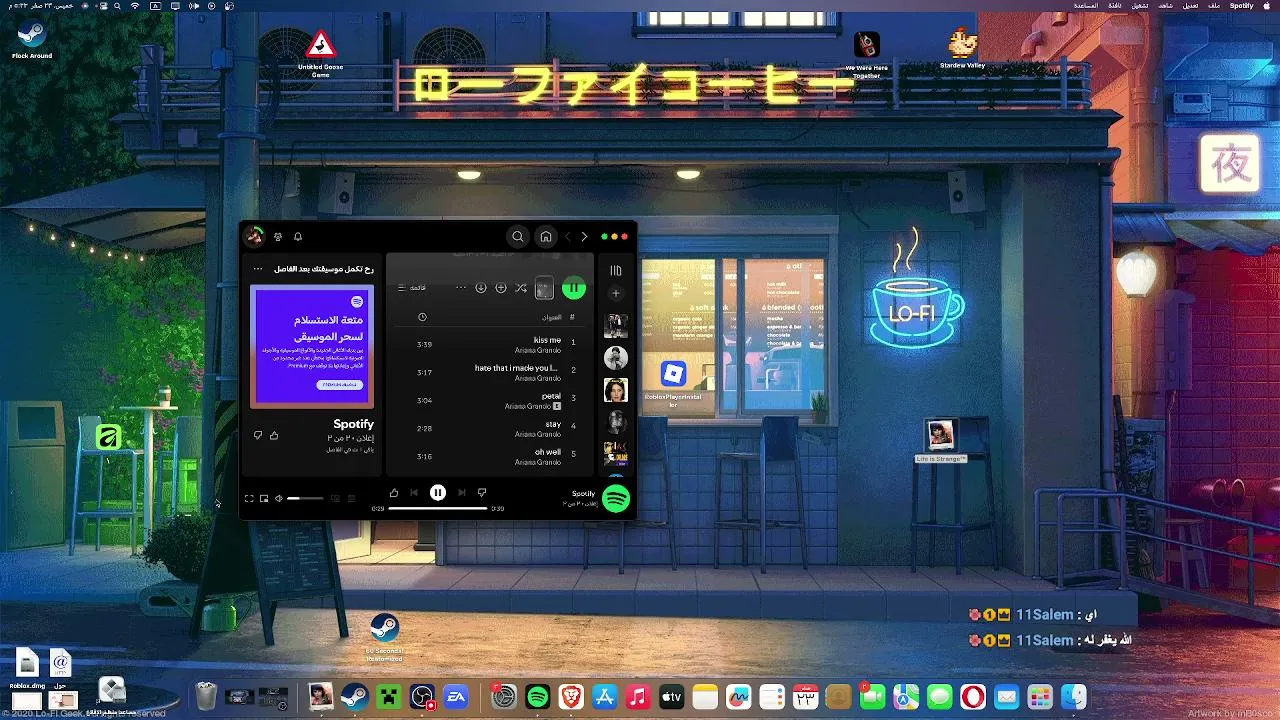Mute Spotify volume speaker icon
This screenshot has width=1280, height=720.
click(279, 498)
